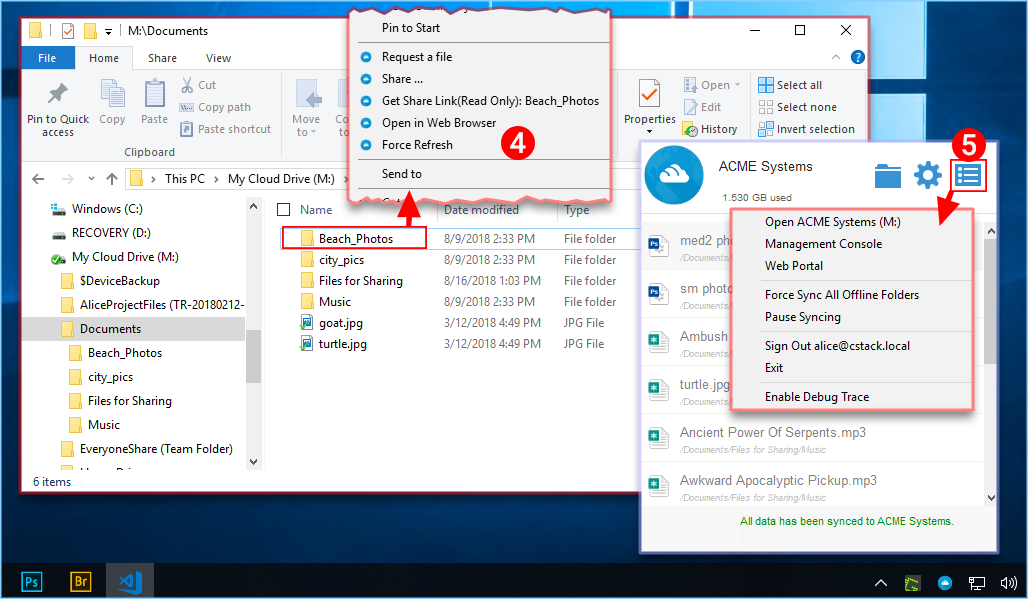The image size is (1028, 599).
Task: Click the list menu icon in ACME panel
Action: click(x=968, y=175)
